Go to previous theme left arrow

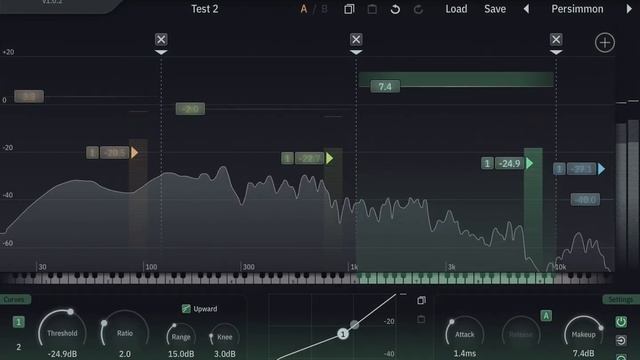pyautogui.click(x=526, y=9)
